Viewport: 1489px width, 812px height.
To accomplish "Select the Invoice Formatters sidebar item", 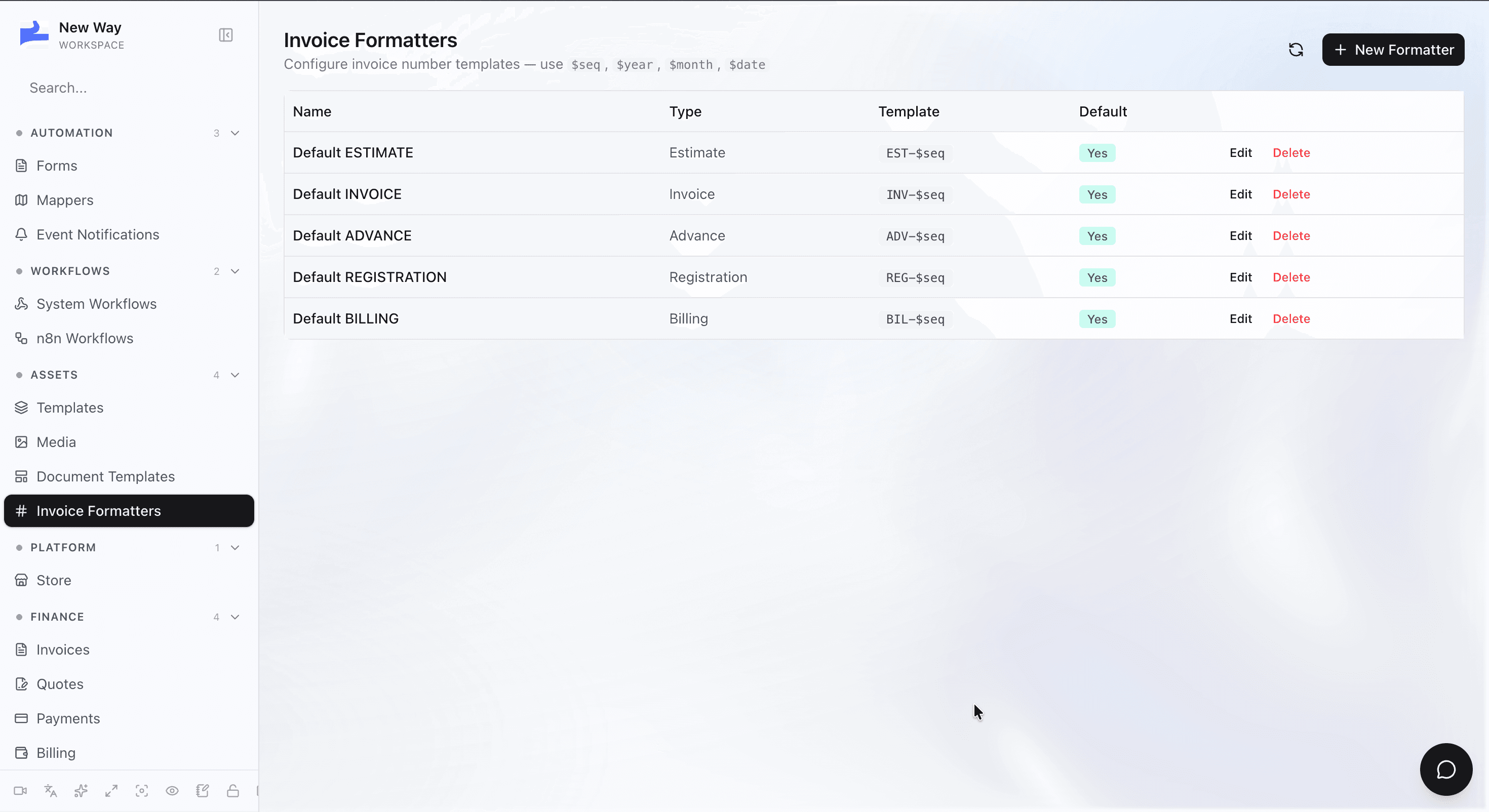I will click(x=129, y=511).
